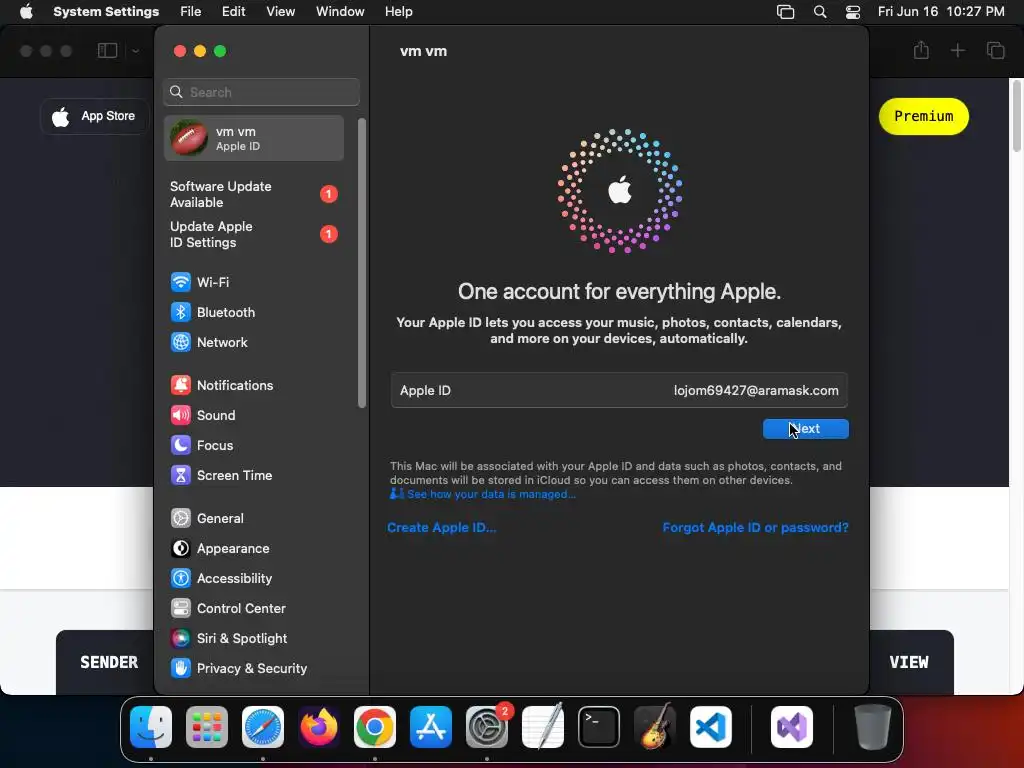Launch Google Chrome from the Dock
The image size is (1024, 768).
[375, 727]
